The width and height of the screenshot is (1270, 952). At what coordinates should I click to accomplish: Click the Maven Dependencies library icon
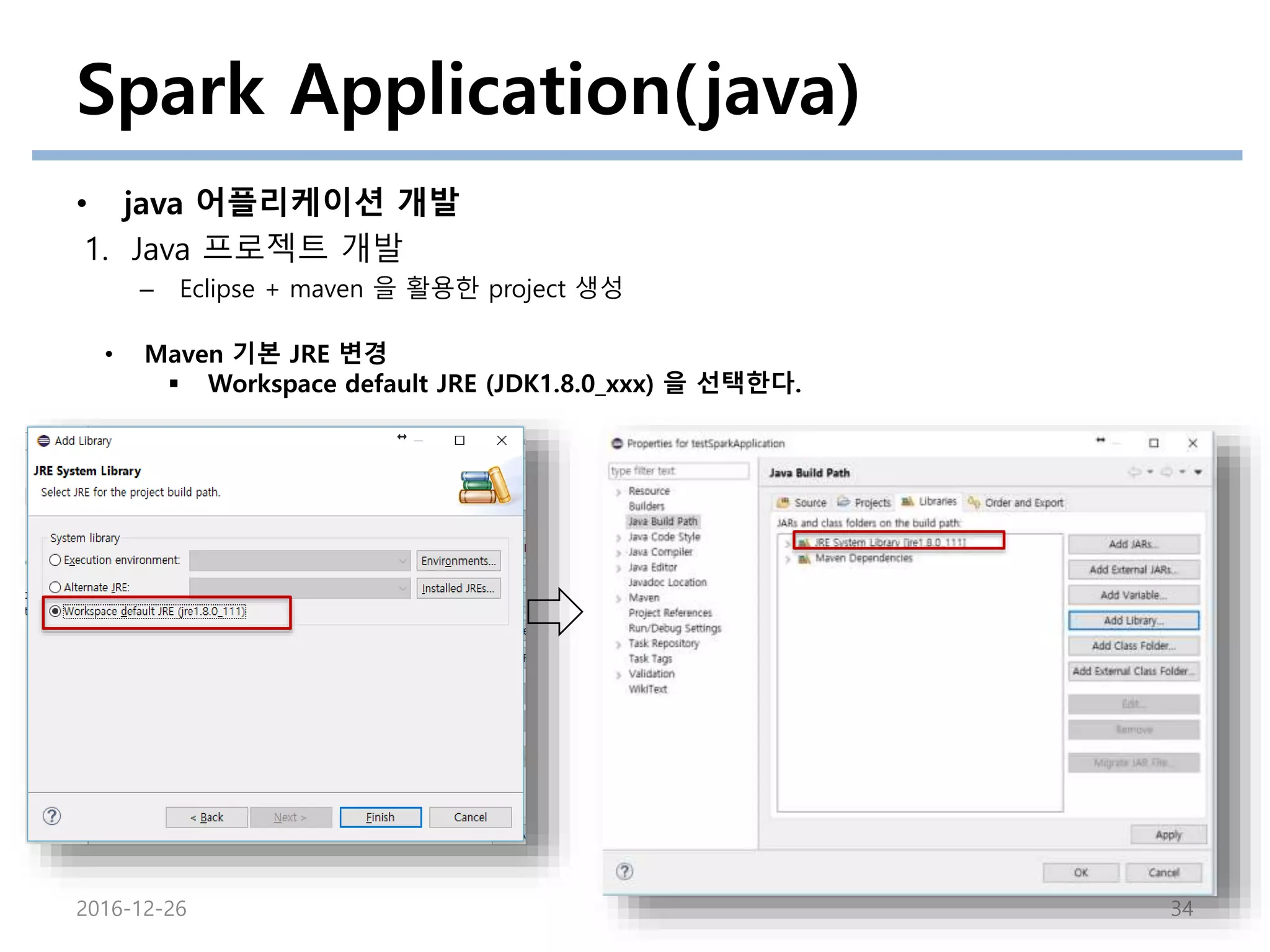pos(804,559)
